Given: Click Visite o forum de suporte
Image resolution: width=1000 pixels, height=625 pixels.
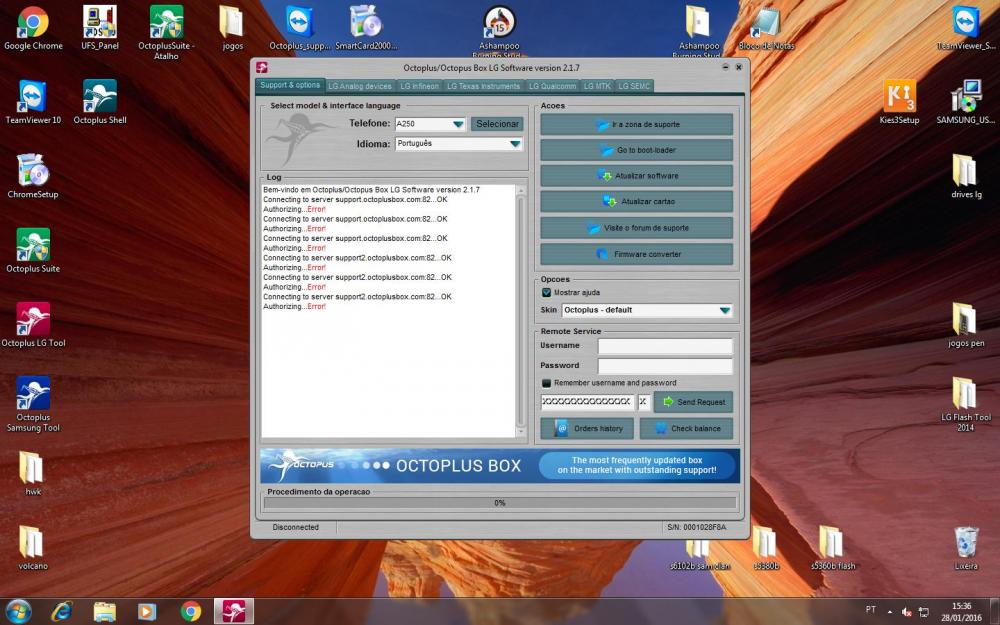Looking at the screenshot, I should [x=636, y=228].
